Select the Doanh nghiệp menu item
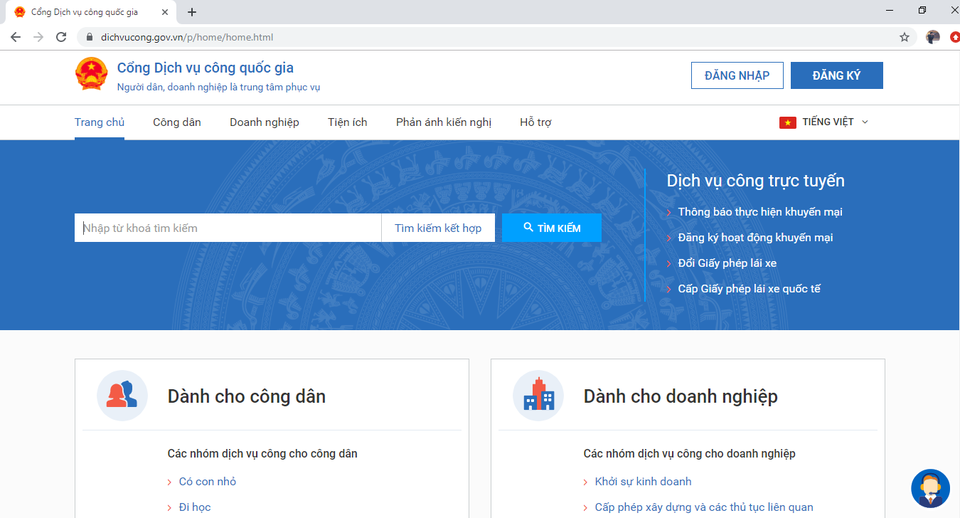This screenshot has height=518, width=960. (x=264, y=122)
